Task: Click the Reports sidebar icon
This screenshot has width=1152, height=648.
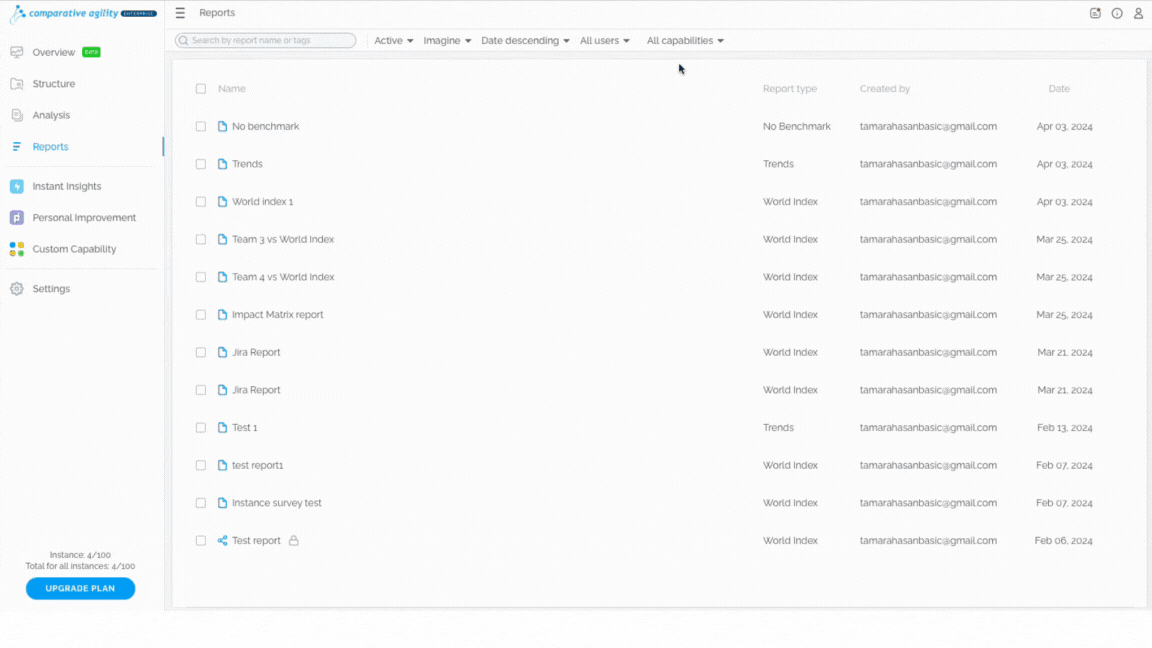Action: tap(17, 147)
